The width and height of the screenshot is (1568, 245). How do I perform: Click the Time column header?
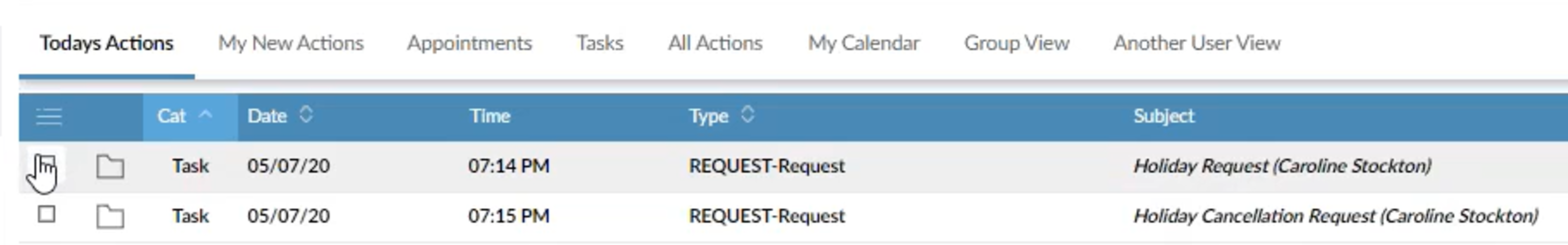coord(489,116)
